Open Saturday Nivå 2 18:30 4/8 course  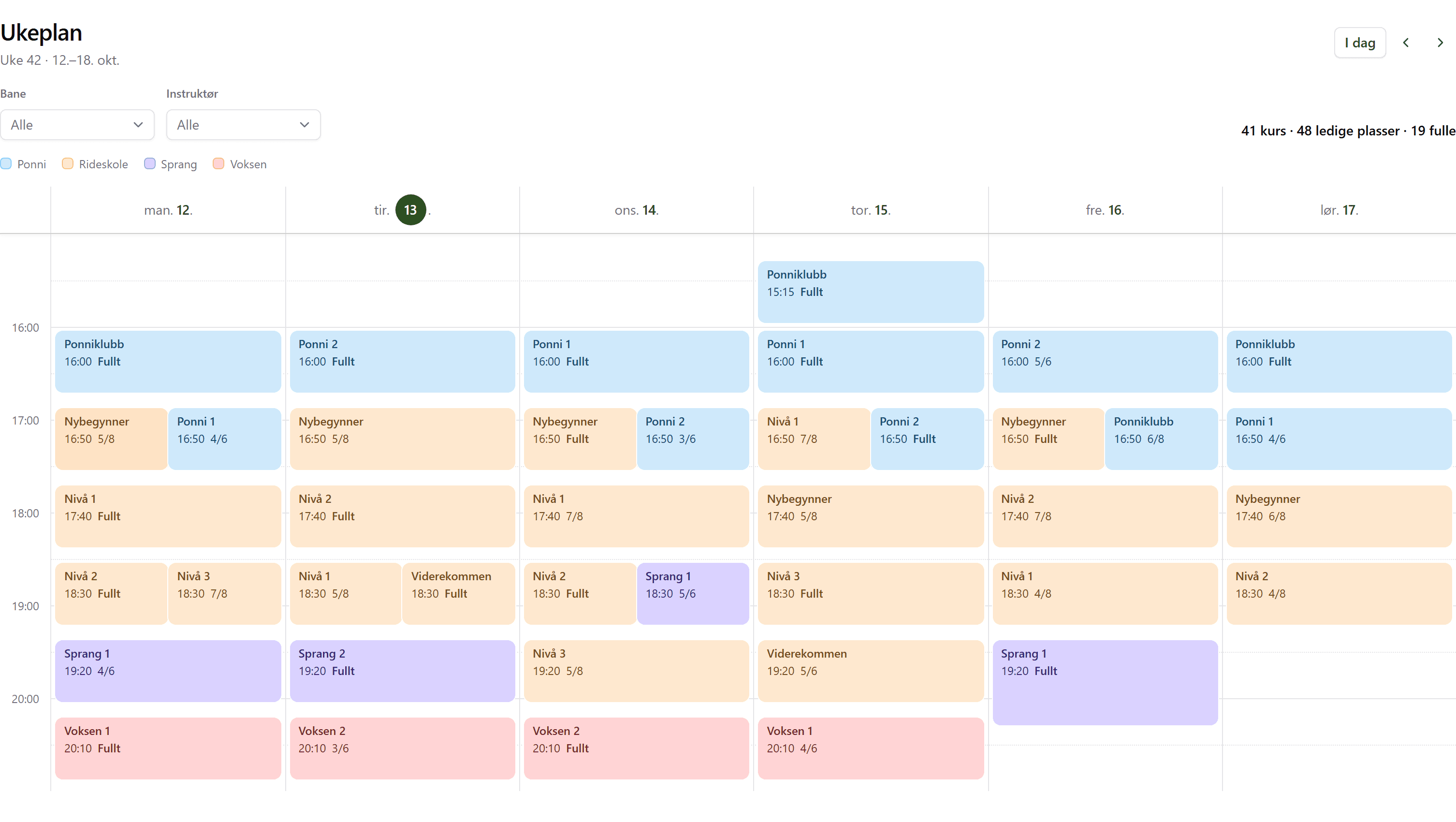(x=1339, y=594)
